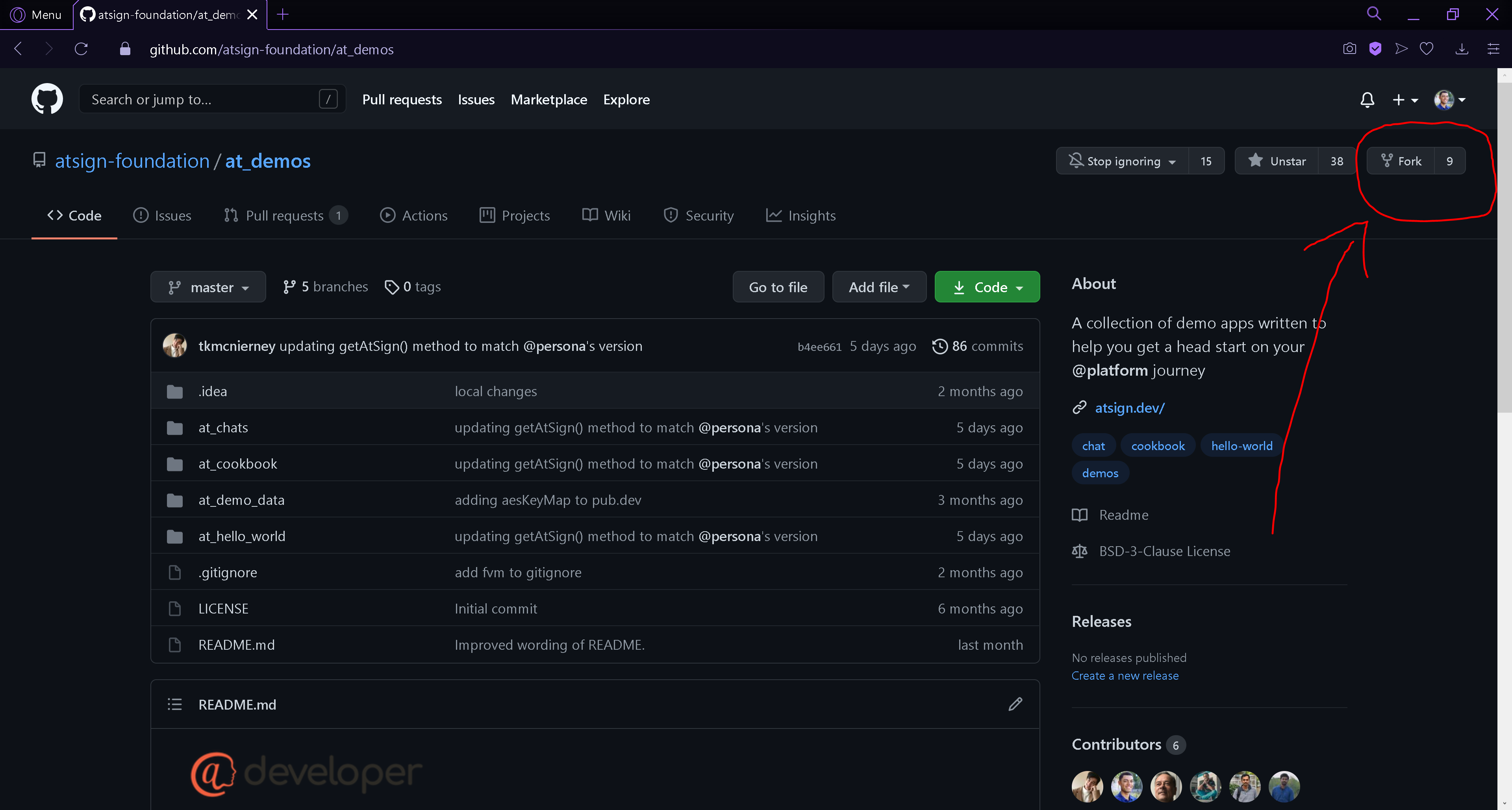Open the README table of contents list icon

point(174,704)
